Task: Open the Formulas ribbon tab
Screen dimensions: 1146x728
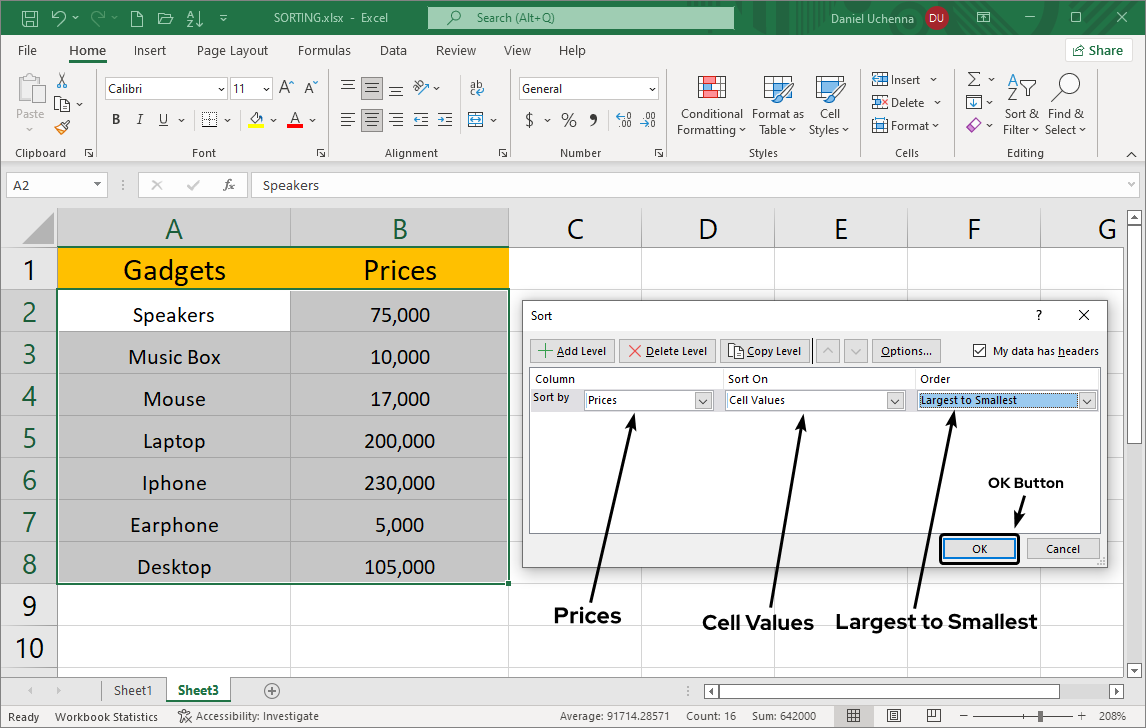Action: (324, 50)
